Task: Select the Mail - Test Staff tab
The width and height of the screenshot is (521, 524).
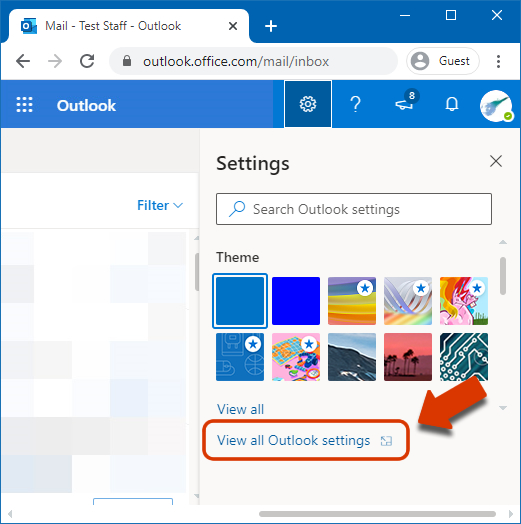Action: tap(129, 26)
